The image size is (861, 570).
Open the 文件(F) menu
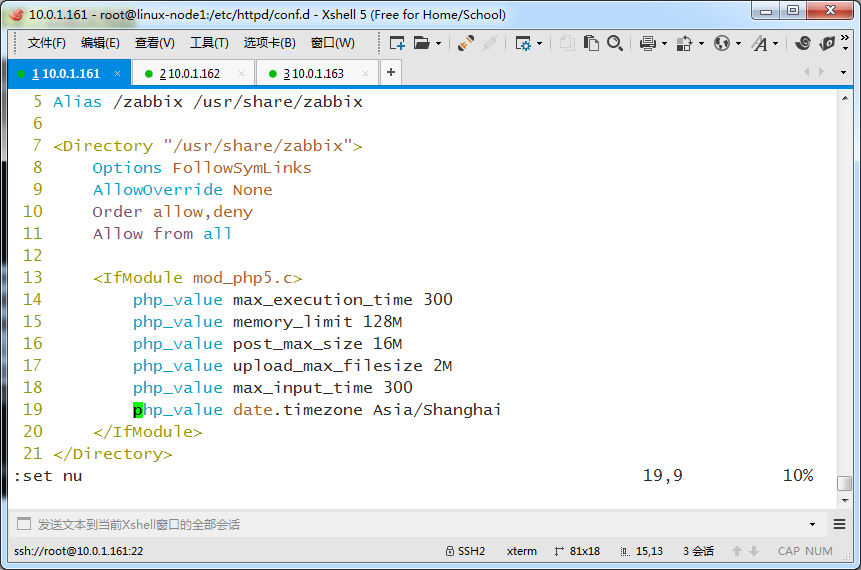click(x=46, y=43)
